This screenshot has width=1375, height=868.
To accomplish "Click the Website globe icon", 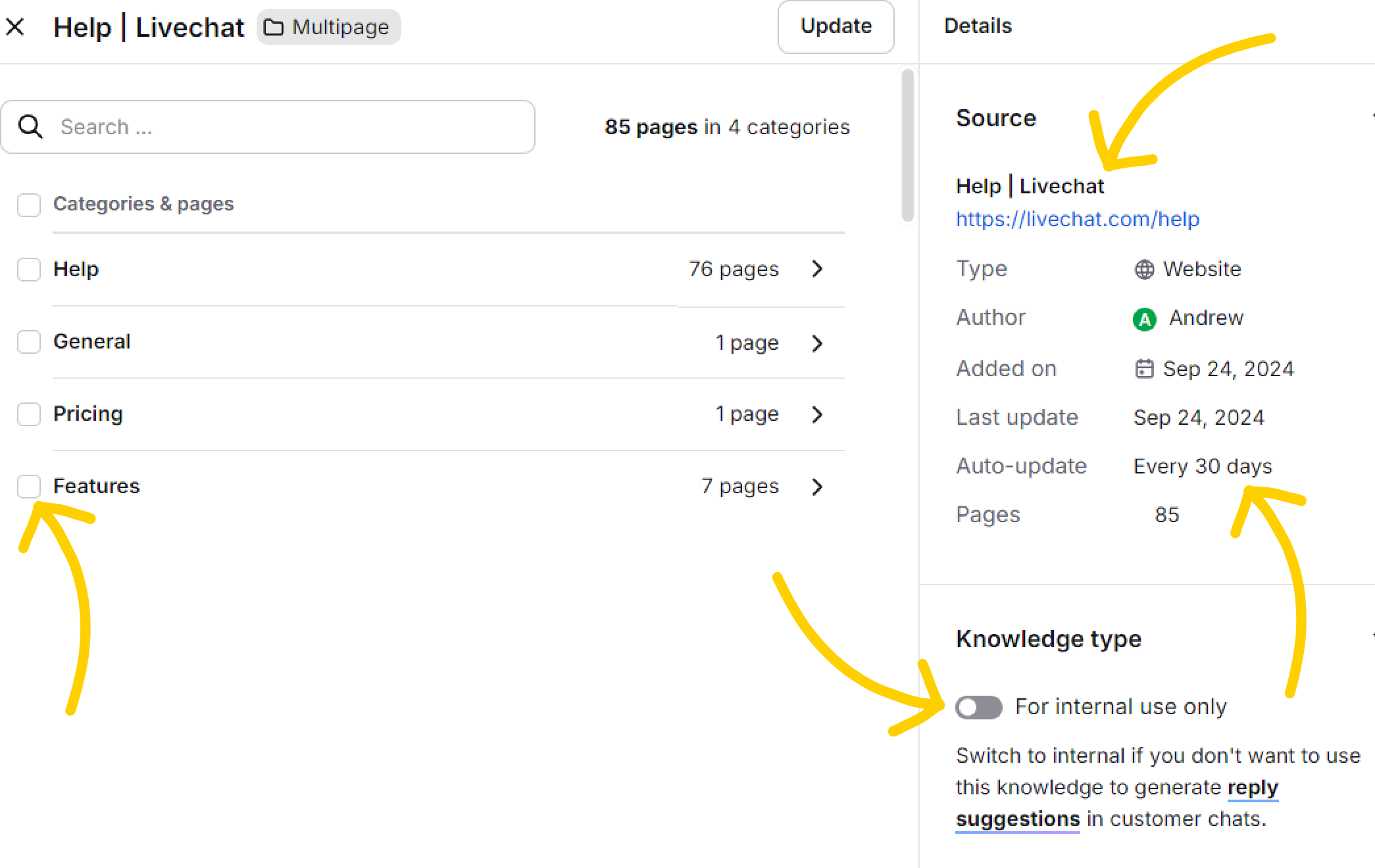I will pos(1145,270).
